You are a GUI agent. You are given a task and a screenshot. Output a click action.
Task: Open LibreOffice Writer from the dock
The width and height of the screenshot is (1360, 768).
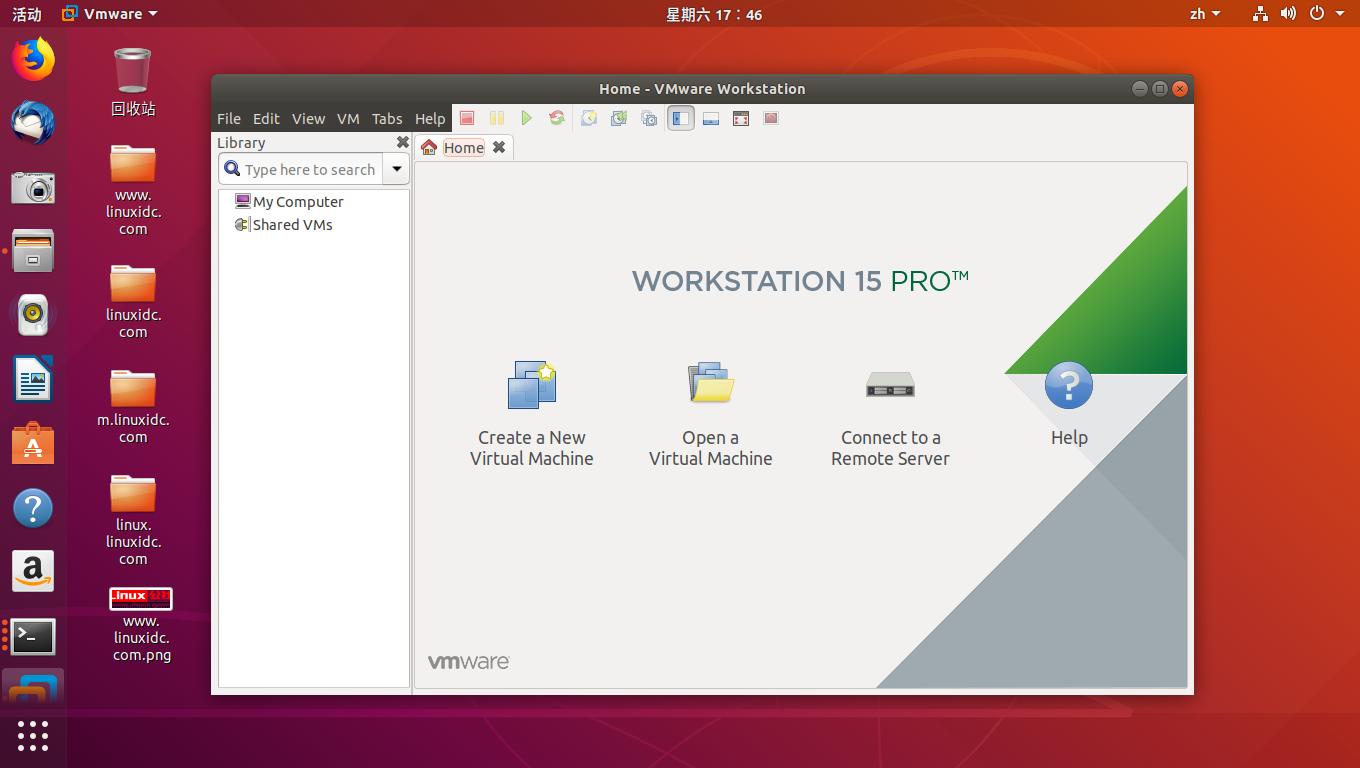click(x=33, y=379)
